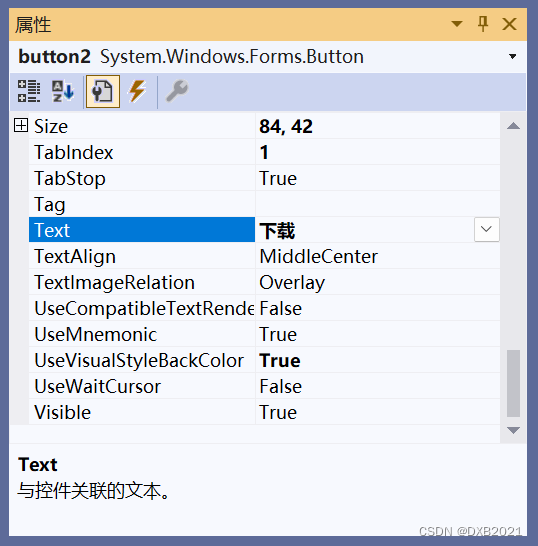Screen dimensions: 538x546
Task: Click UseMnemonic value True
Action: 378,334
